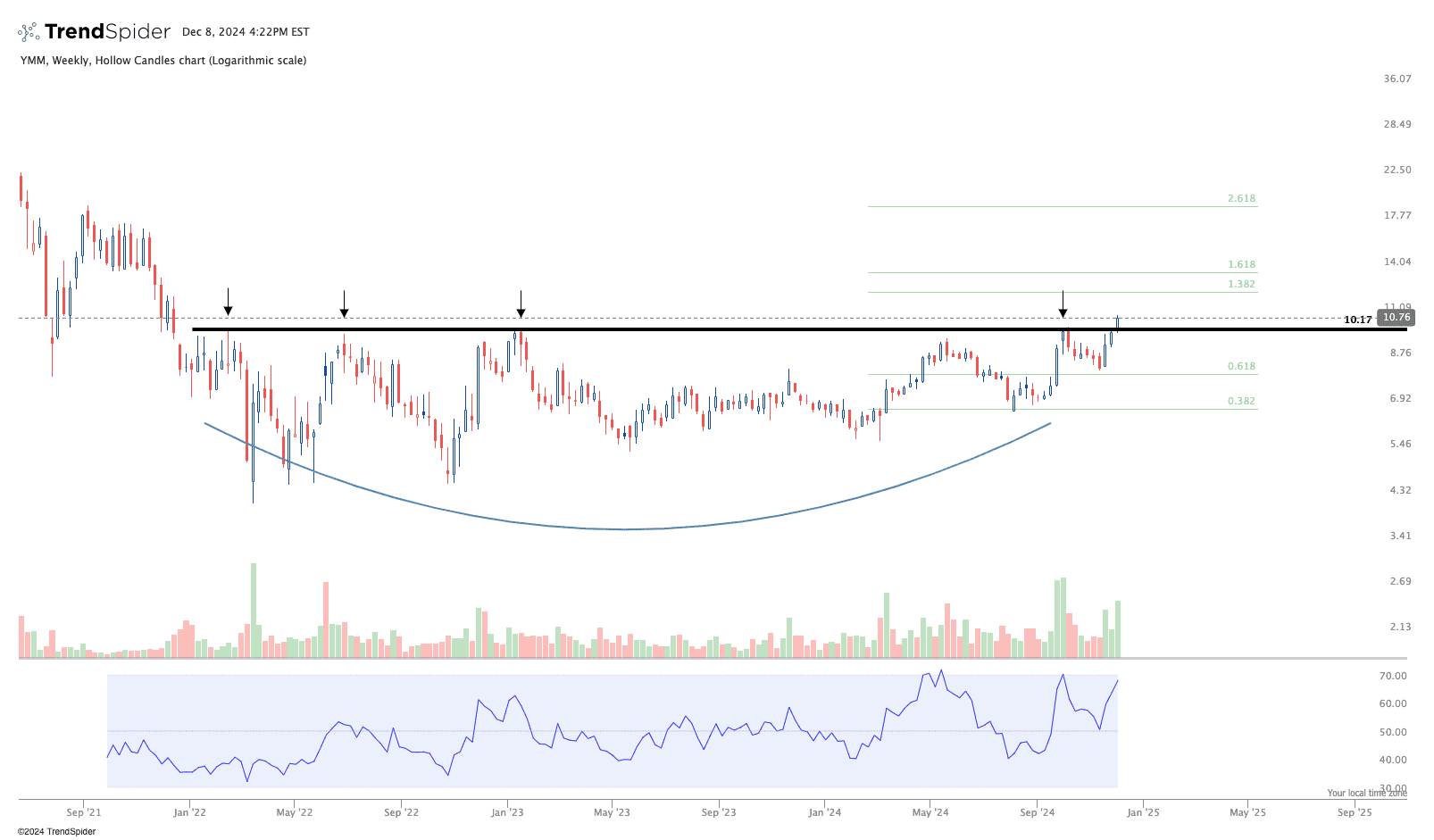This screenshot has height=840, width=1434.
Task: Click the Sep '21 date axis label
Action: click(84, 812)
